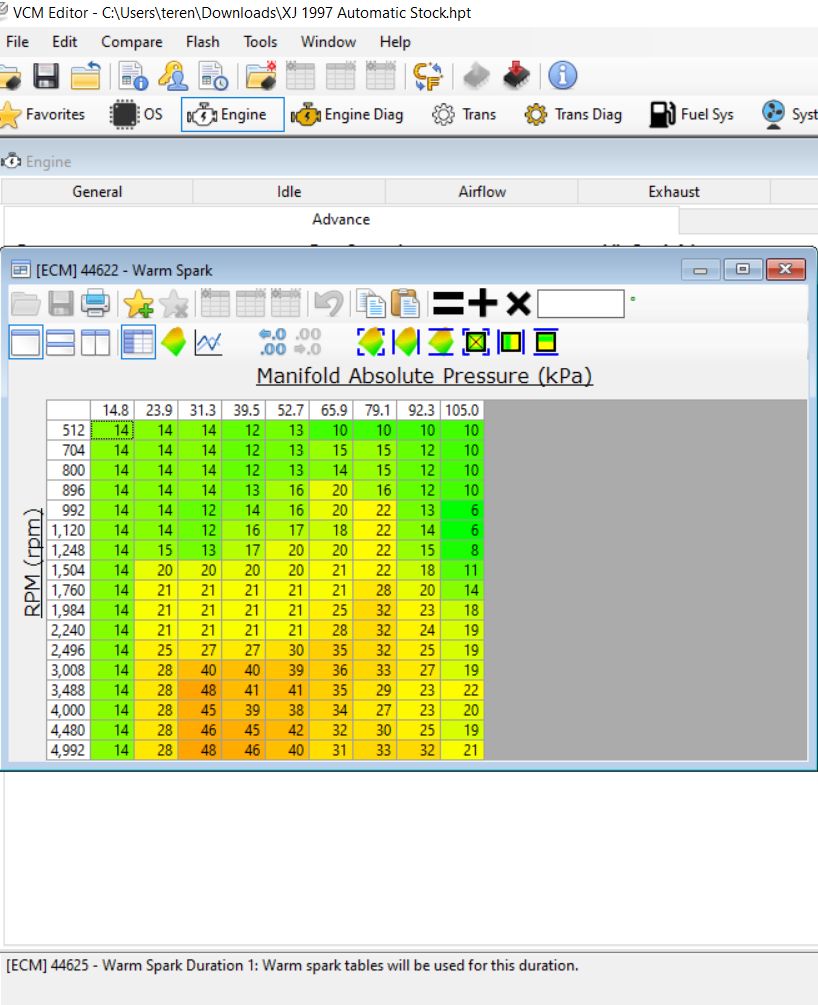Screen dimensions: 818x1005
Task: Open the Compare menu
Action: 131,42
